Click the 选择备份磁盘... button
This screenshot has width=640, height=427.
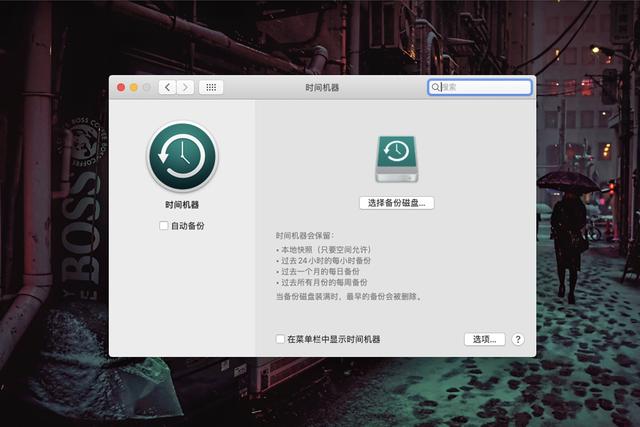tap(397, 203)
